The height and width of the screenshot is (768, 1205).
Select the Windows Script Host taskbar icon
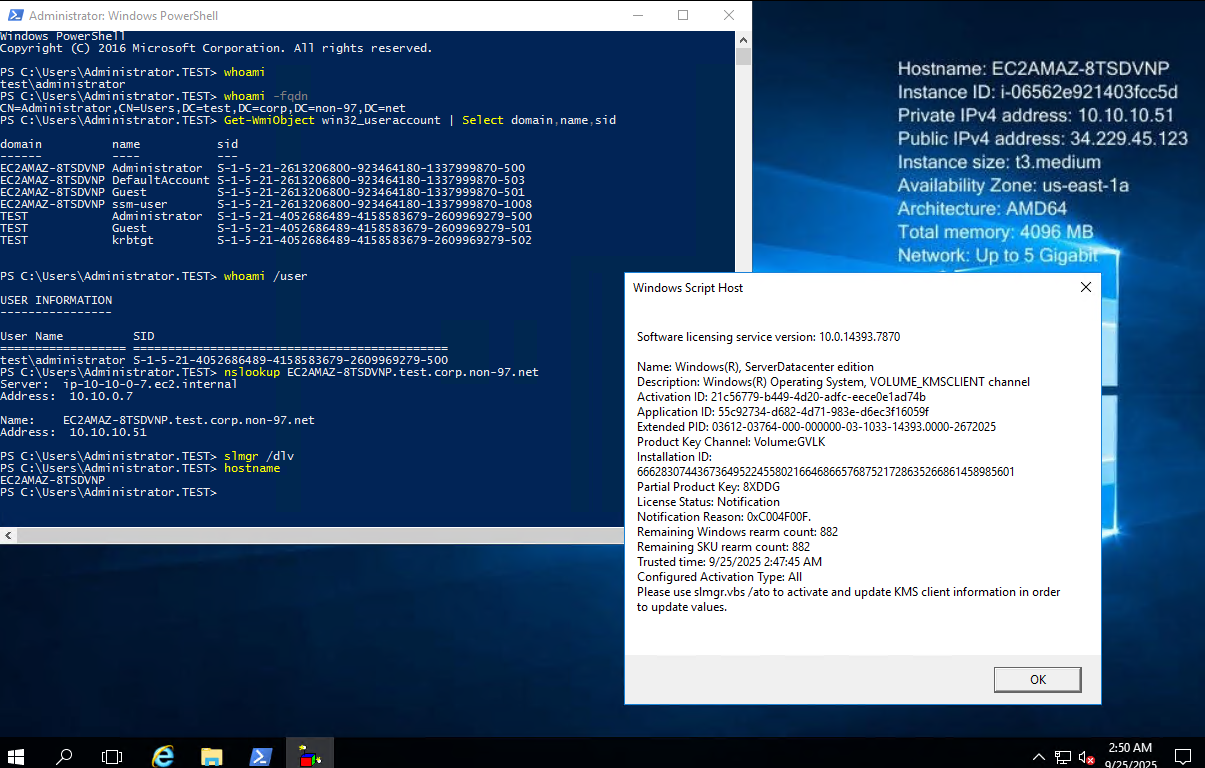pyautogui.click(x=308, y=756)
